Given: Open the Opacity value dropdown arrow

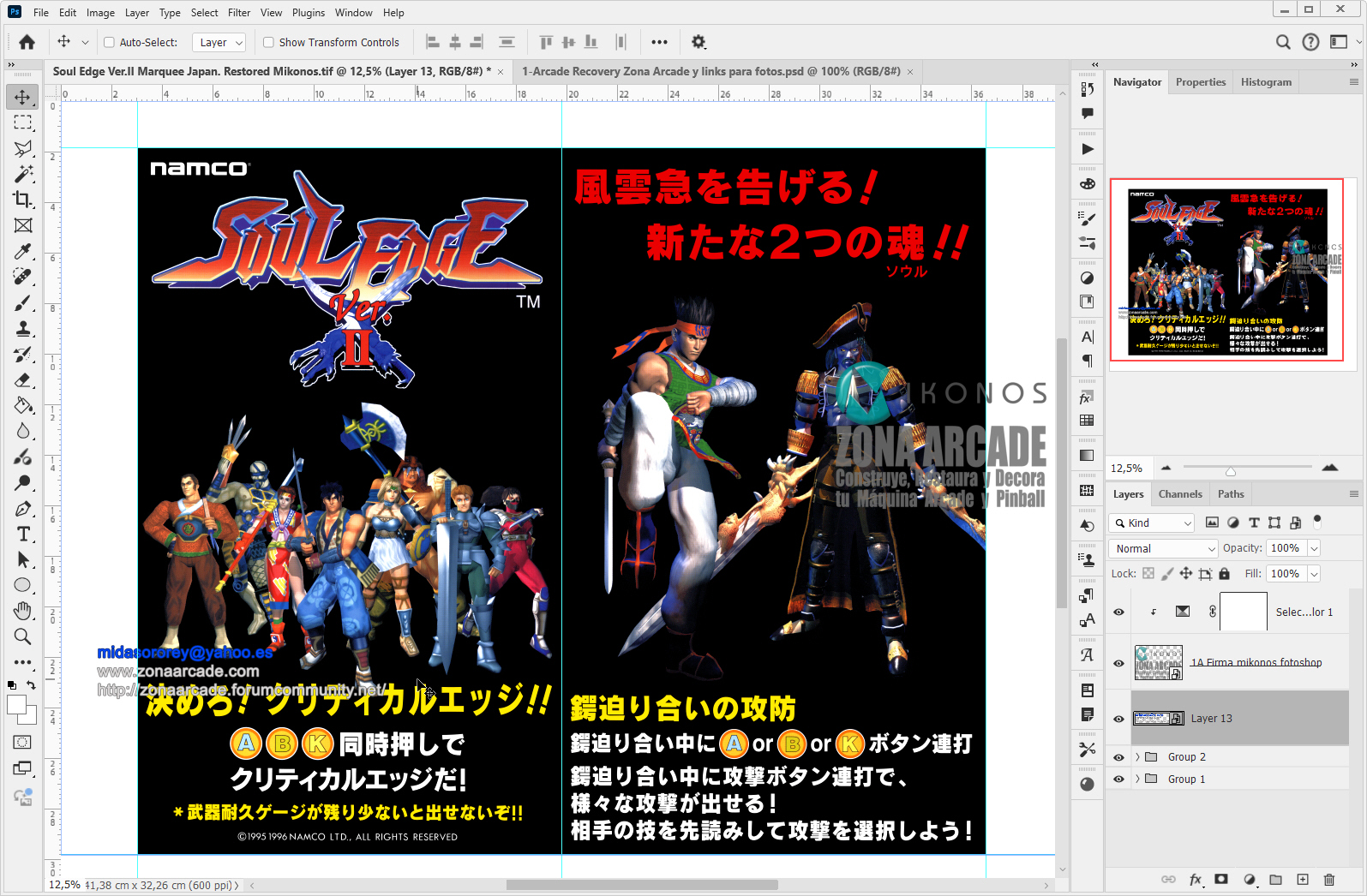Looking at the screenshot, I should coord(1314,548).
